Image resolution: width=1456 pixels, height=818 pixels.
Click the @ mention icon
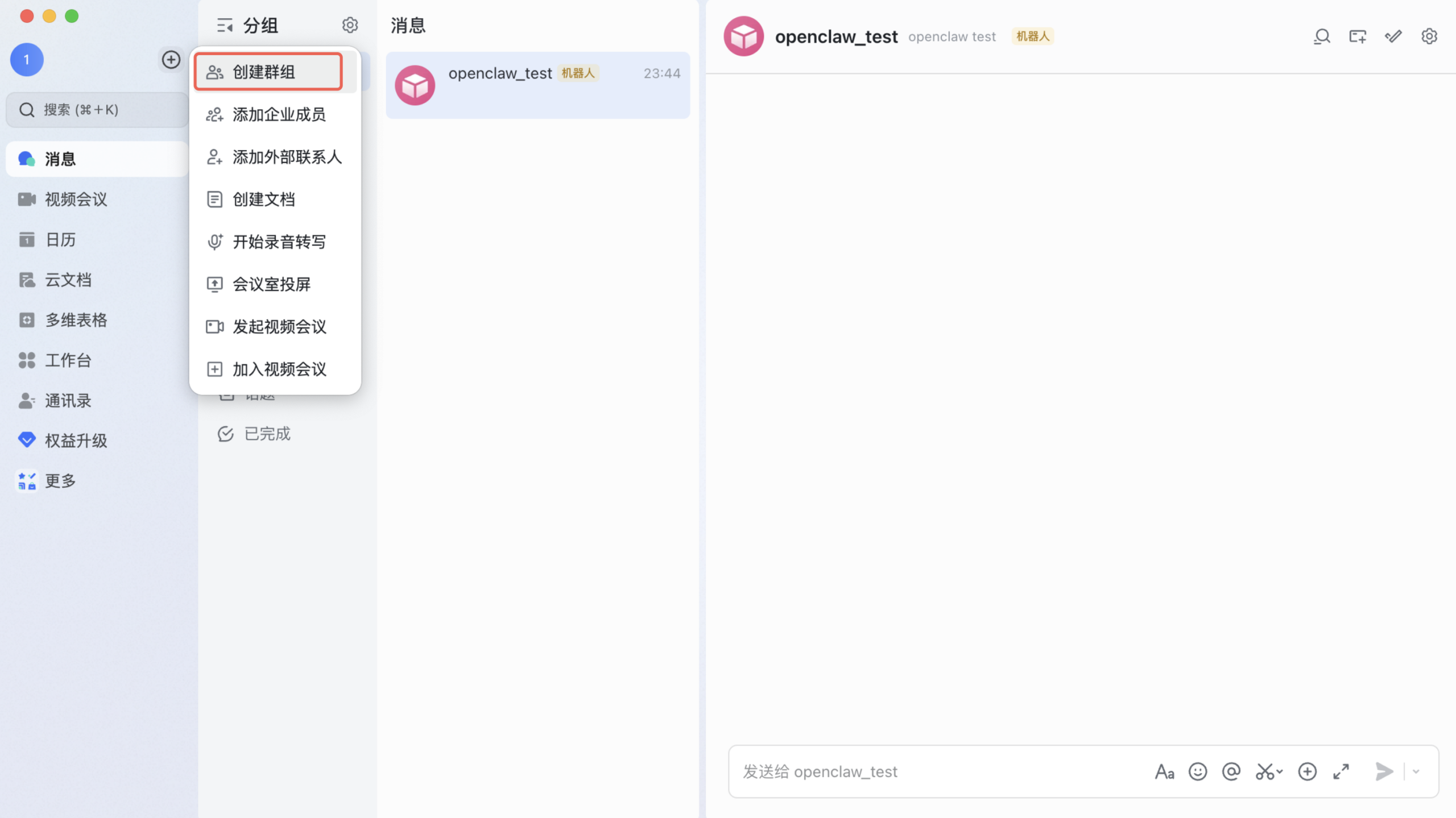tap(1231, 771)
